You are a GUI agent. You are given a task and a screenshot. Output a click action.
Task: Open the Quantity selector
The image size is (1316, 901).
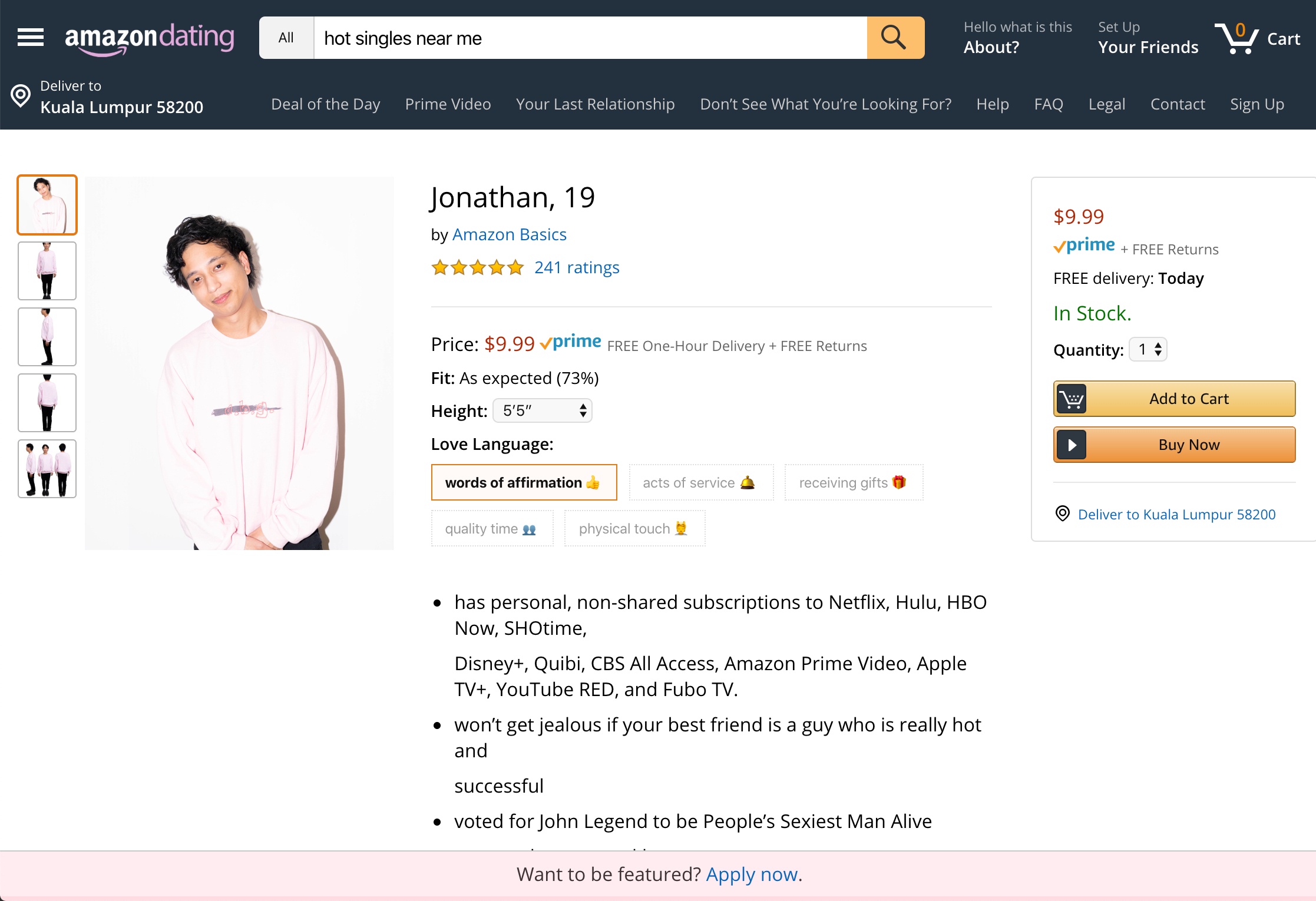point(1148,350)
